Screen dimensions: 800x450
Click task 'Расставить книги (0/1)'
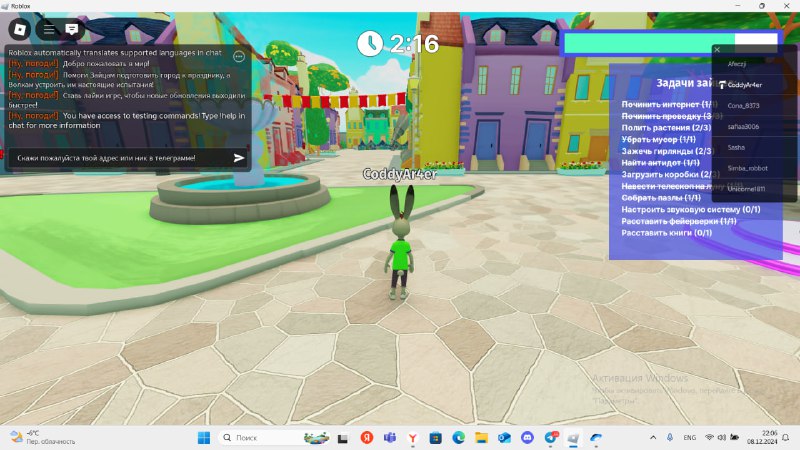[x=666, y=233]
